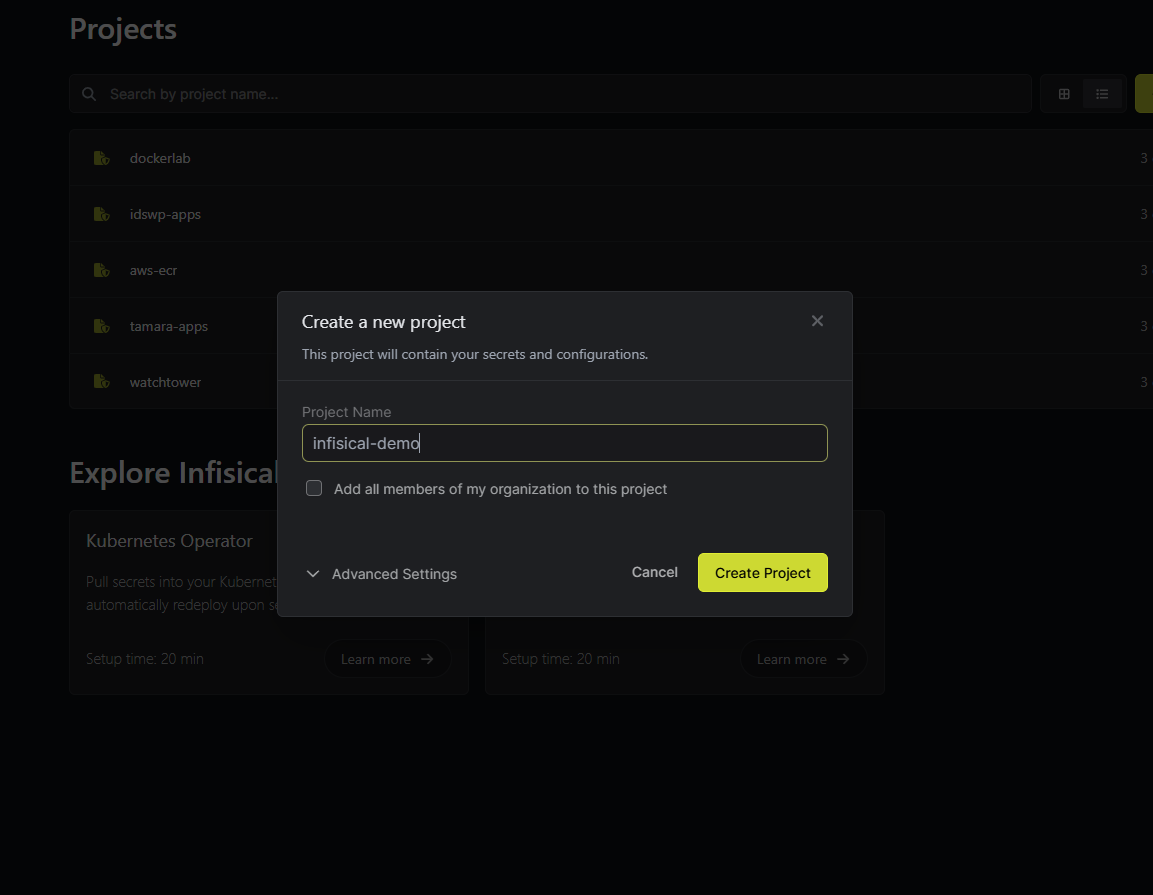Close the Create a new project dialog
The width and height of the screenshot is (1153, 895).
[817, 321]
